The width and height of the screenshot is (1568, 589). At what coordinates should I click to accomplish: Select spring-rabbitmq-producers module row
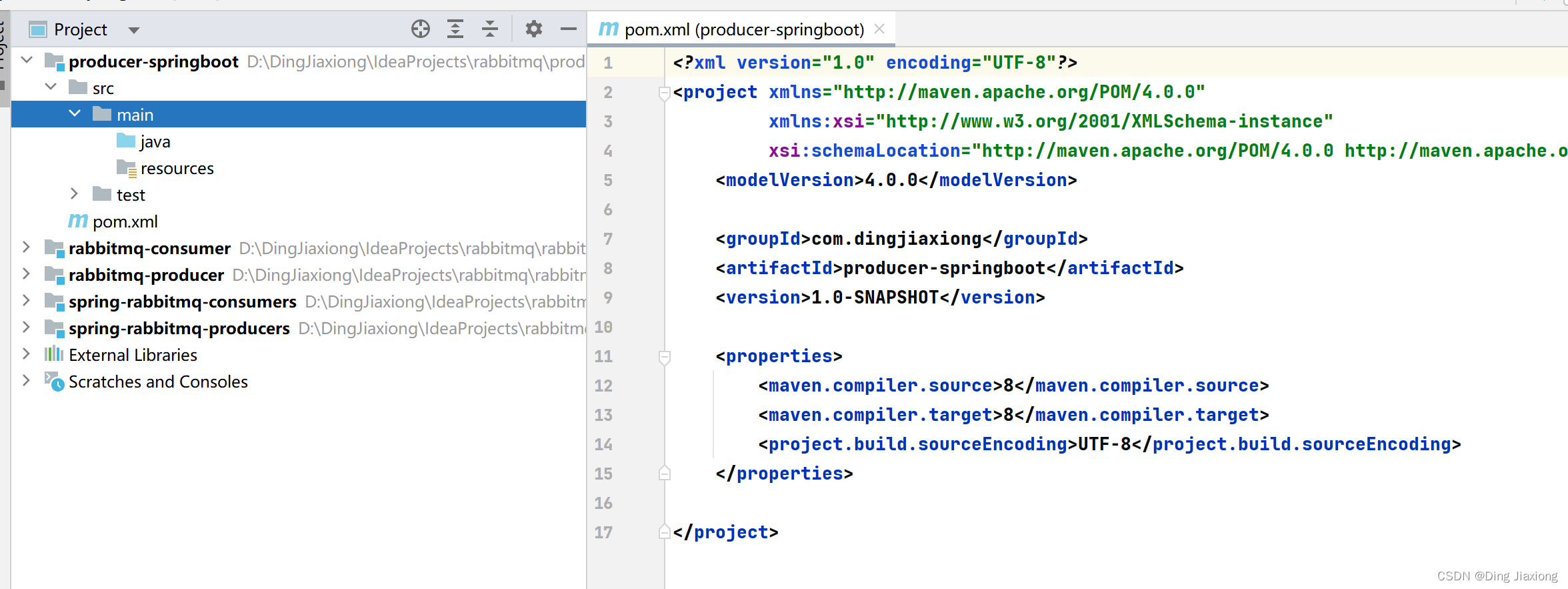[299, 328]
